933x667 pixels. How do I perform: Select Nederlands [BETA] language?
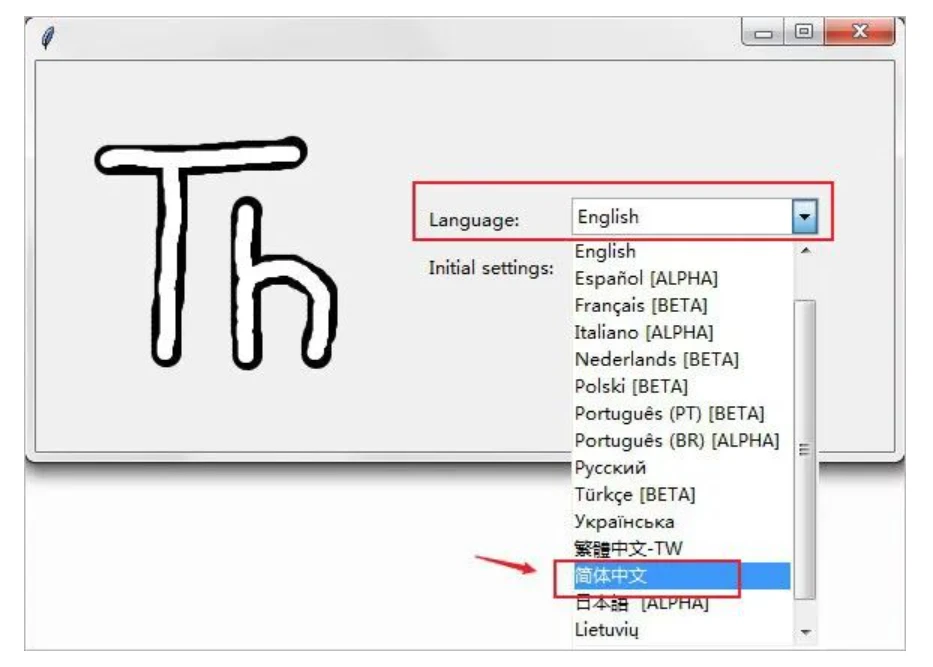click(x=656, y=359)
